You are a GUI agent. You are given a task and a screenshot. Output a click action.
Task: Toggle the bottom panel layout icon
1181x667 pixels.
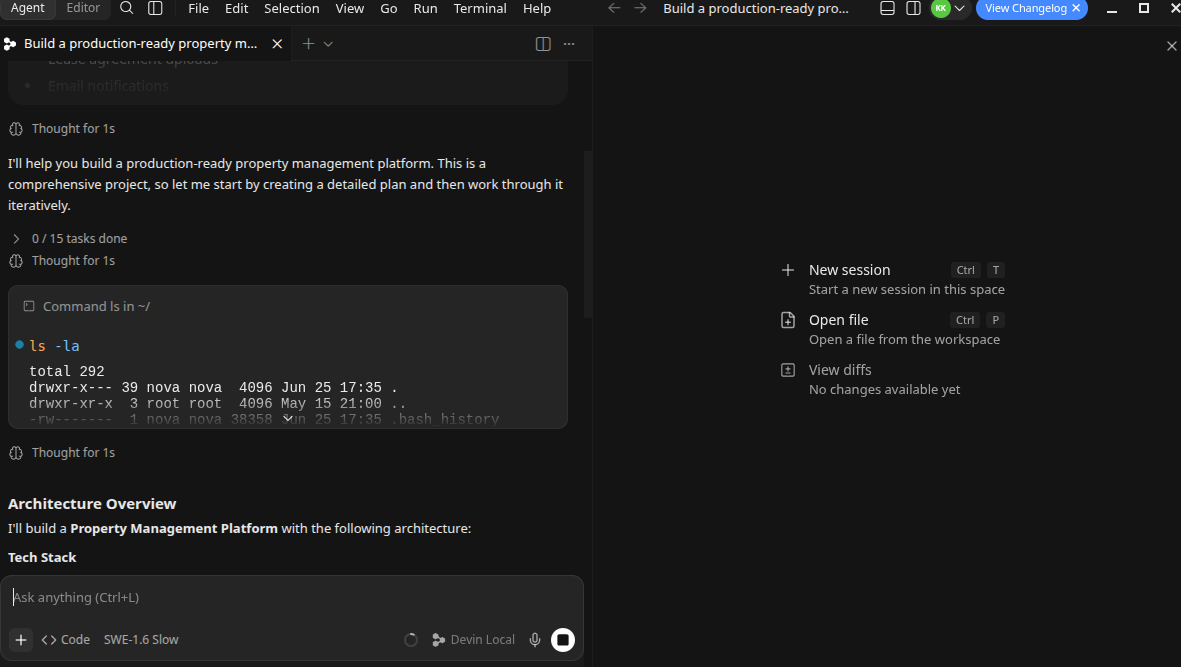pyautogui.click(x=887, y=8)
